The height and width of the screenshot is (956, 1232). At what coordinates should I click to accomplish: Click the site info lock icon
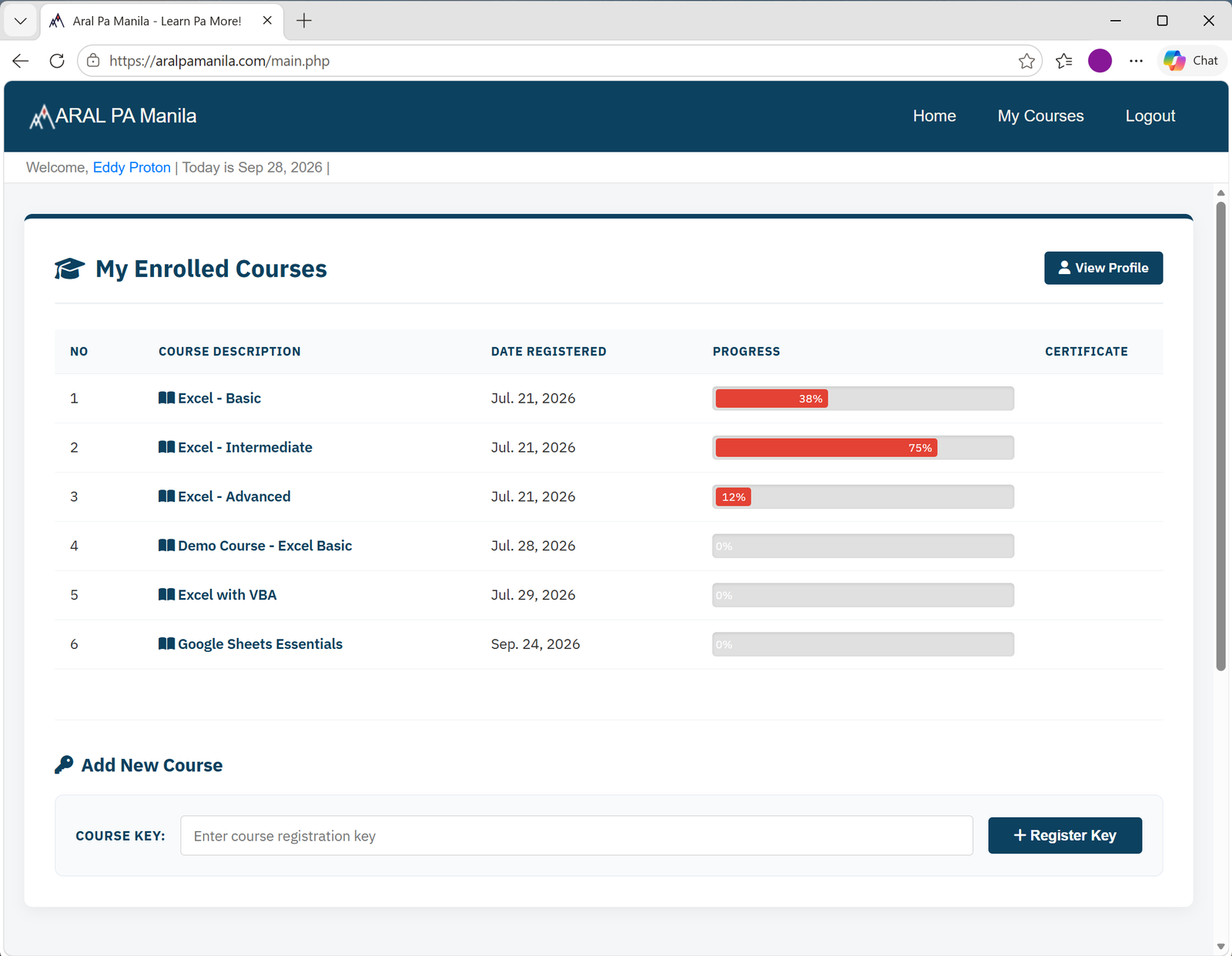click(x=93, y=61)
